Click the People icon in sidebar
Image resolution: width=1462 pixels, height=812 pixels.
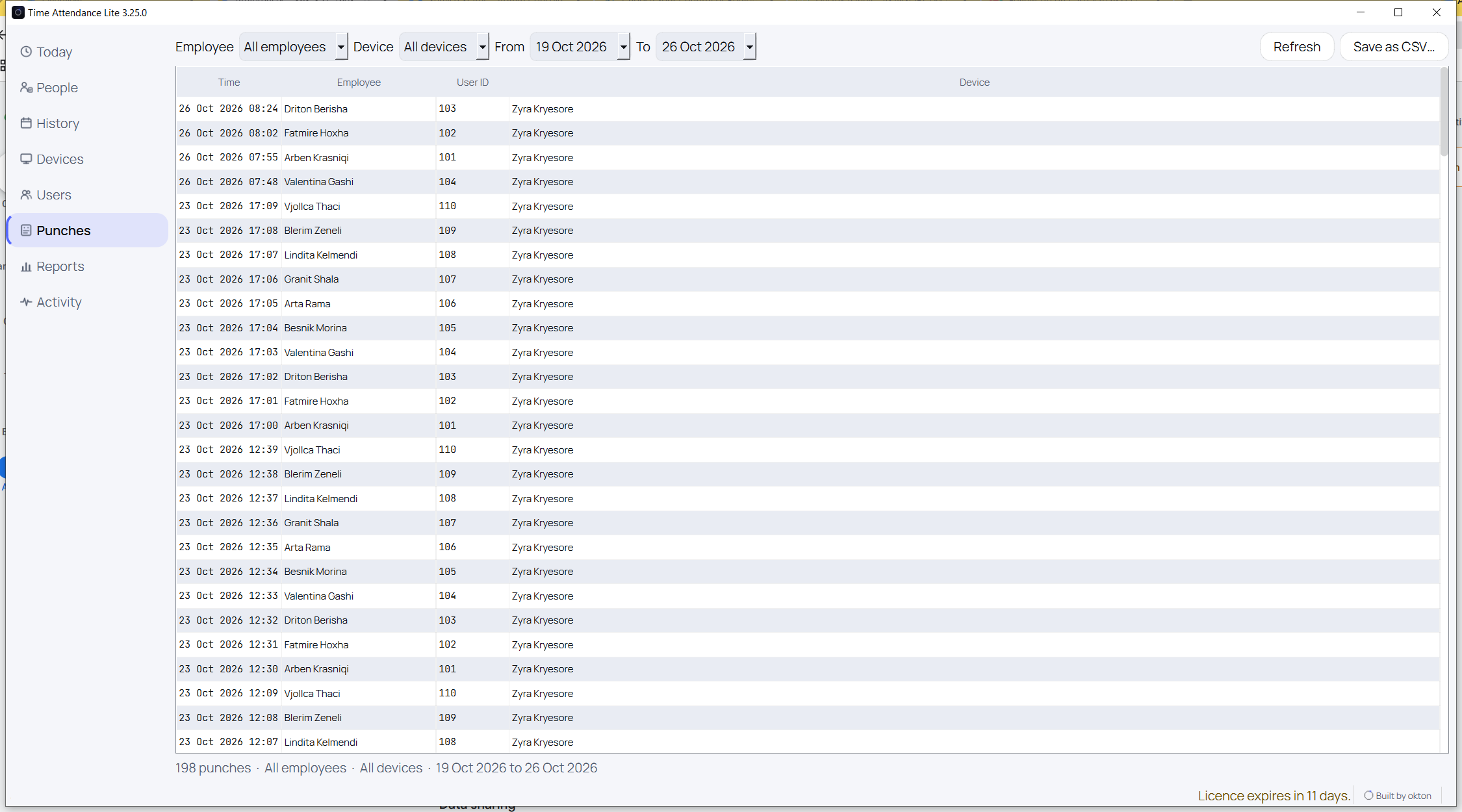pyautogui.click(x=26, y=88)
